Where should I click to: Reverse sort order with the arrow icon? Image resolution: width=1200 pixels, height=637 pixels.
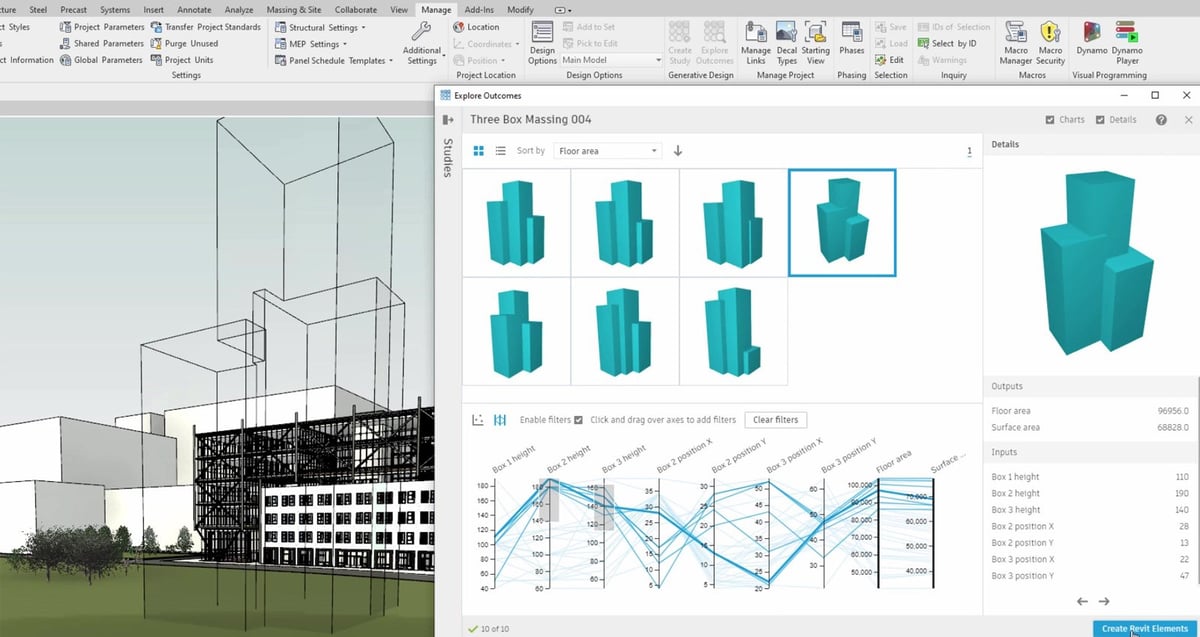tap(678, 151)
